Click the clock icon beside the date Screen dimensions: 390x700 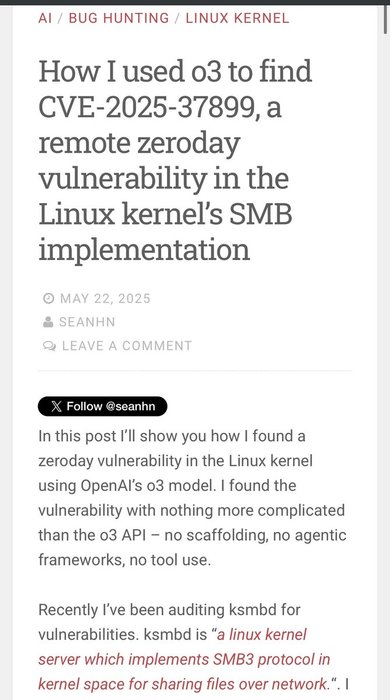[48, 298]
